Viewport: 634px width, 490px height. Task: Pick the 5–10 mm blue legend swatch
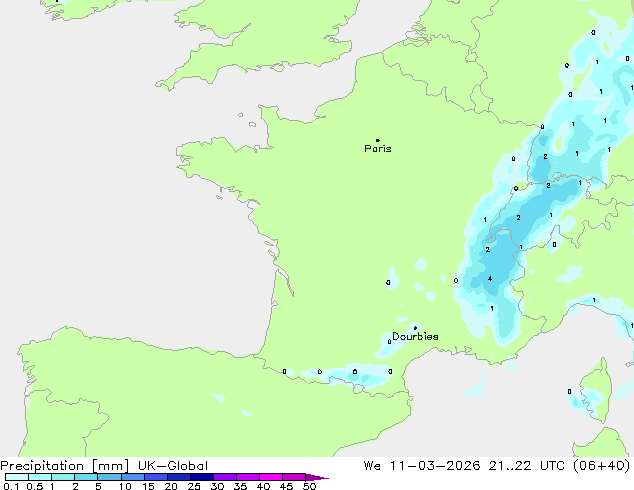[x=109, y=477]
